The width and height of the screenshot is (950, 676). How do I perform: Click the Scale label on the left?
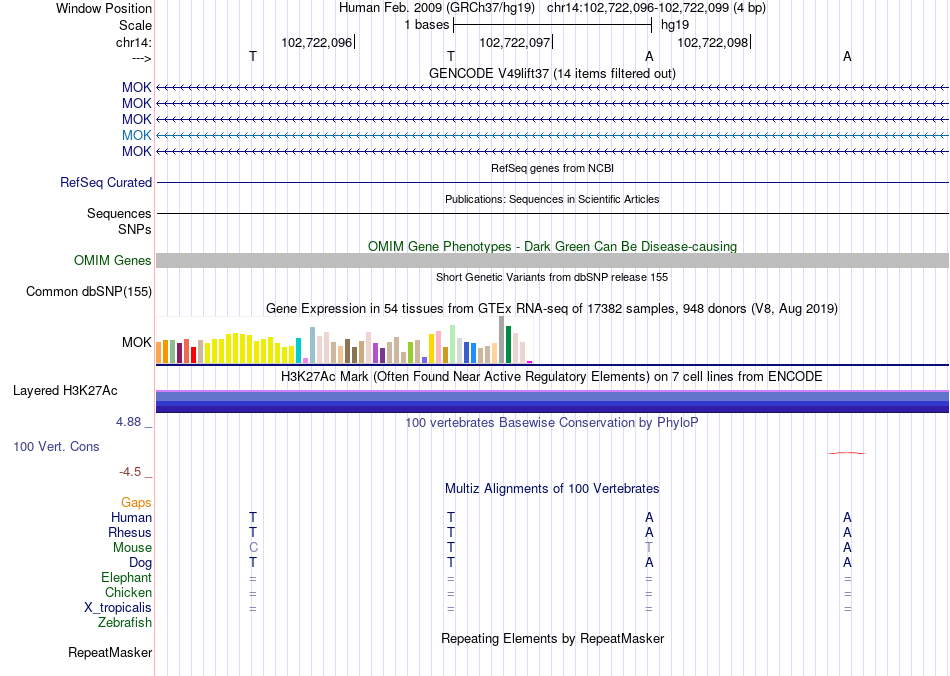[136, 25]
